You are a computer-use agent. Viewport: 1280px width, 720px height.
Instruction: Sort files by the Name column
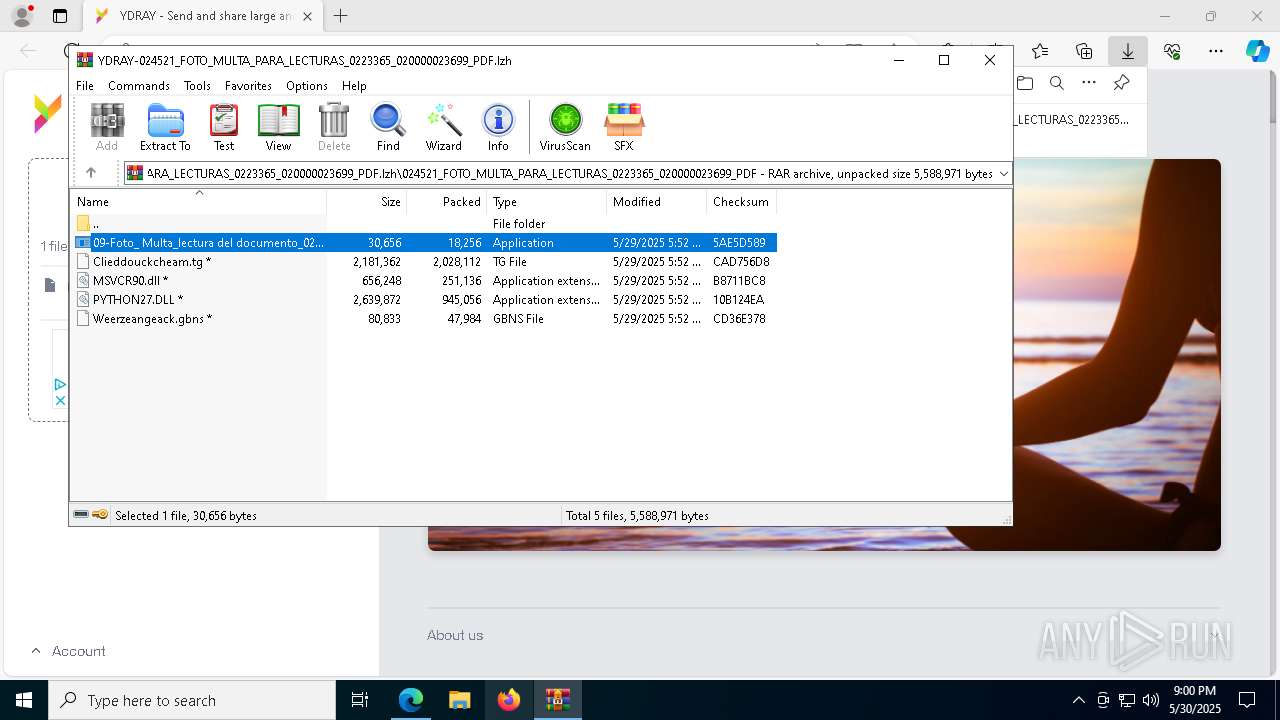(198, 202)
